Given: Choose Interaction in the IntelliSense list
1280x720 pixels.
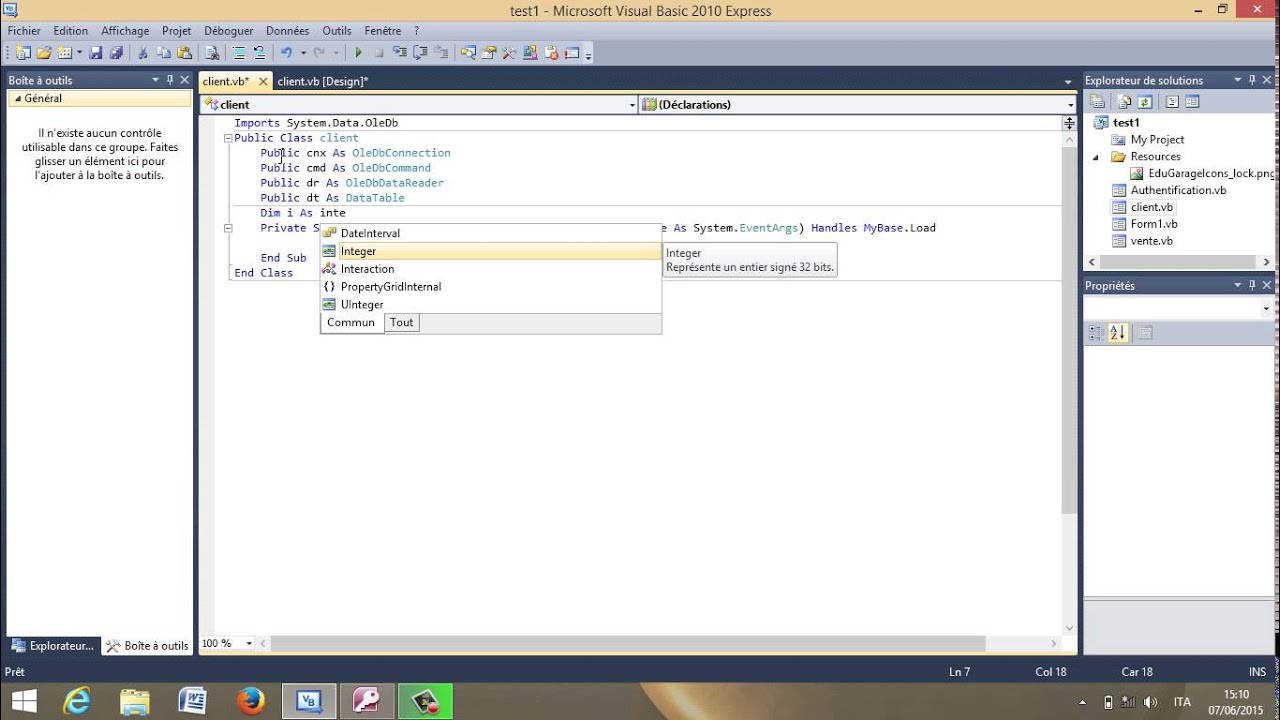Looking at the screenshot, I should coord(490,269).
